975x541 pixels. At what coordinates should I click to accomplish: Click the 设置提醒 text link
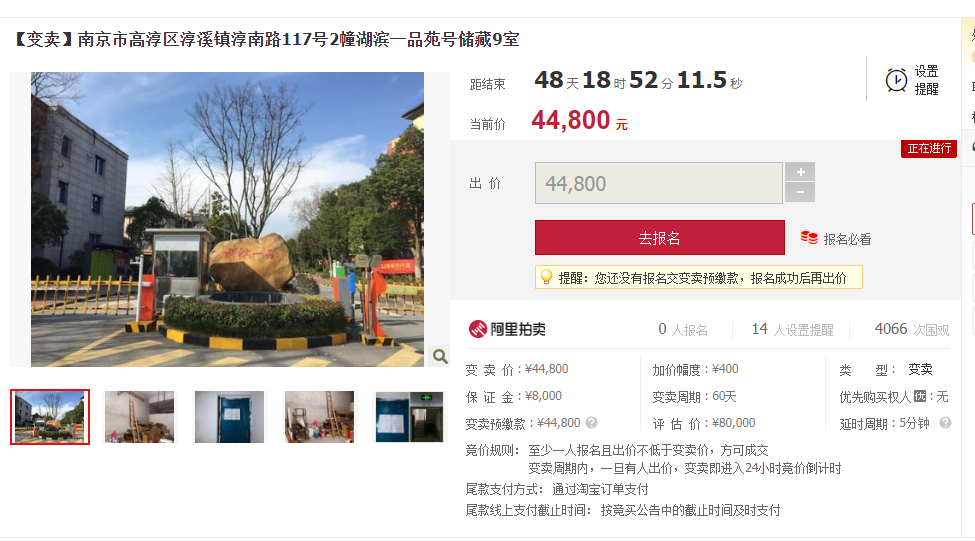pyautogui.click(x=926, y=80)
